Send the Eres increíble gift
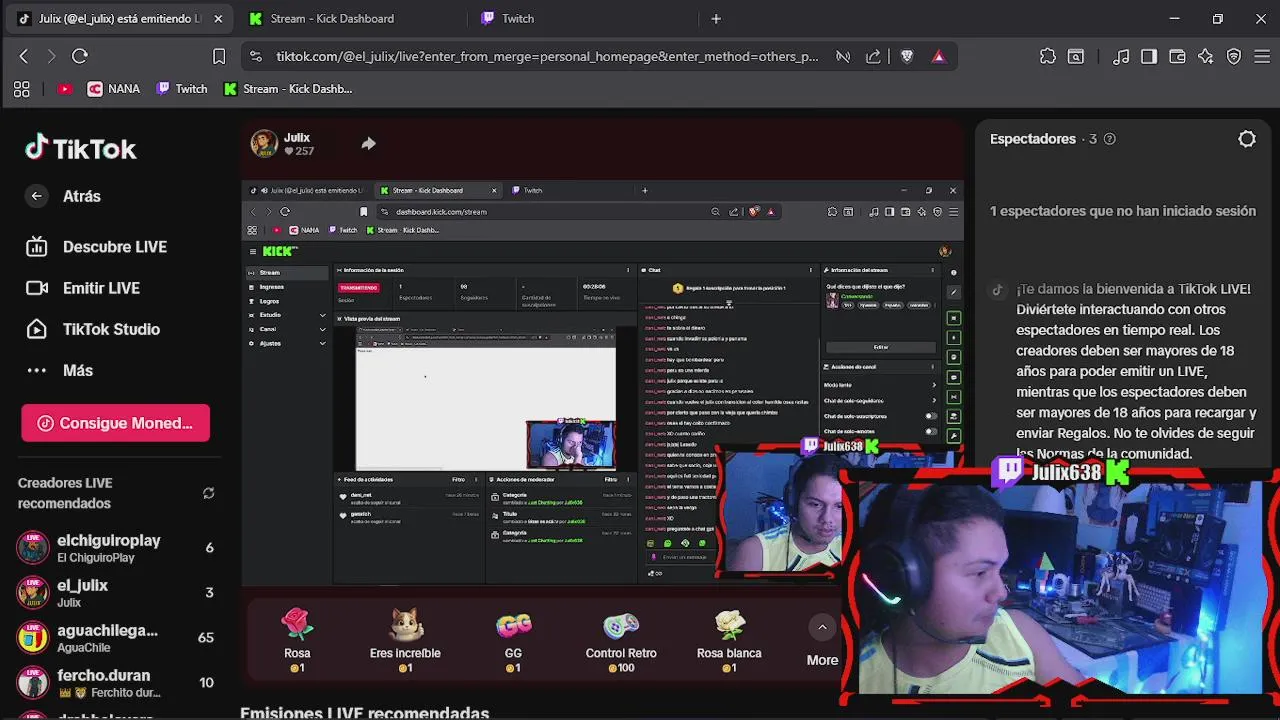The height and width of the screenshot is (720, 1280). click(405, 641)
